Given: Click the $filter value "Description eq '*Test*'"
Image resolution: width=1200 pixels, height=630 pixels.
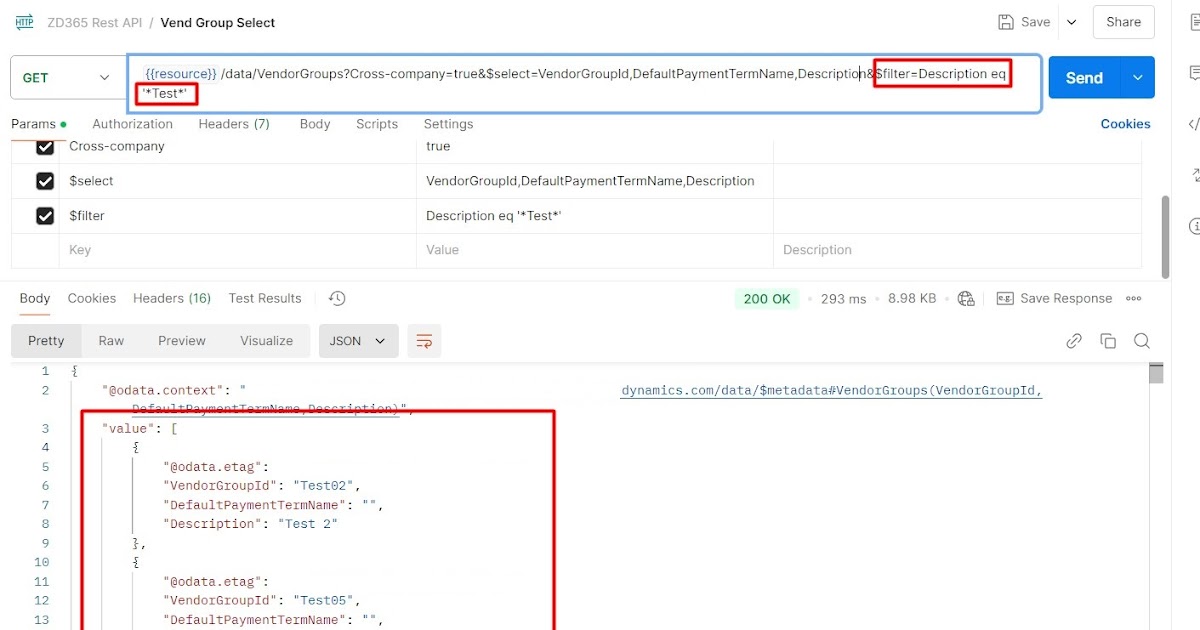Looking at the screenshot, I should point(494,216).
